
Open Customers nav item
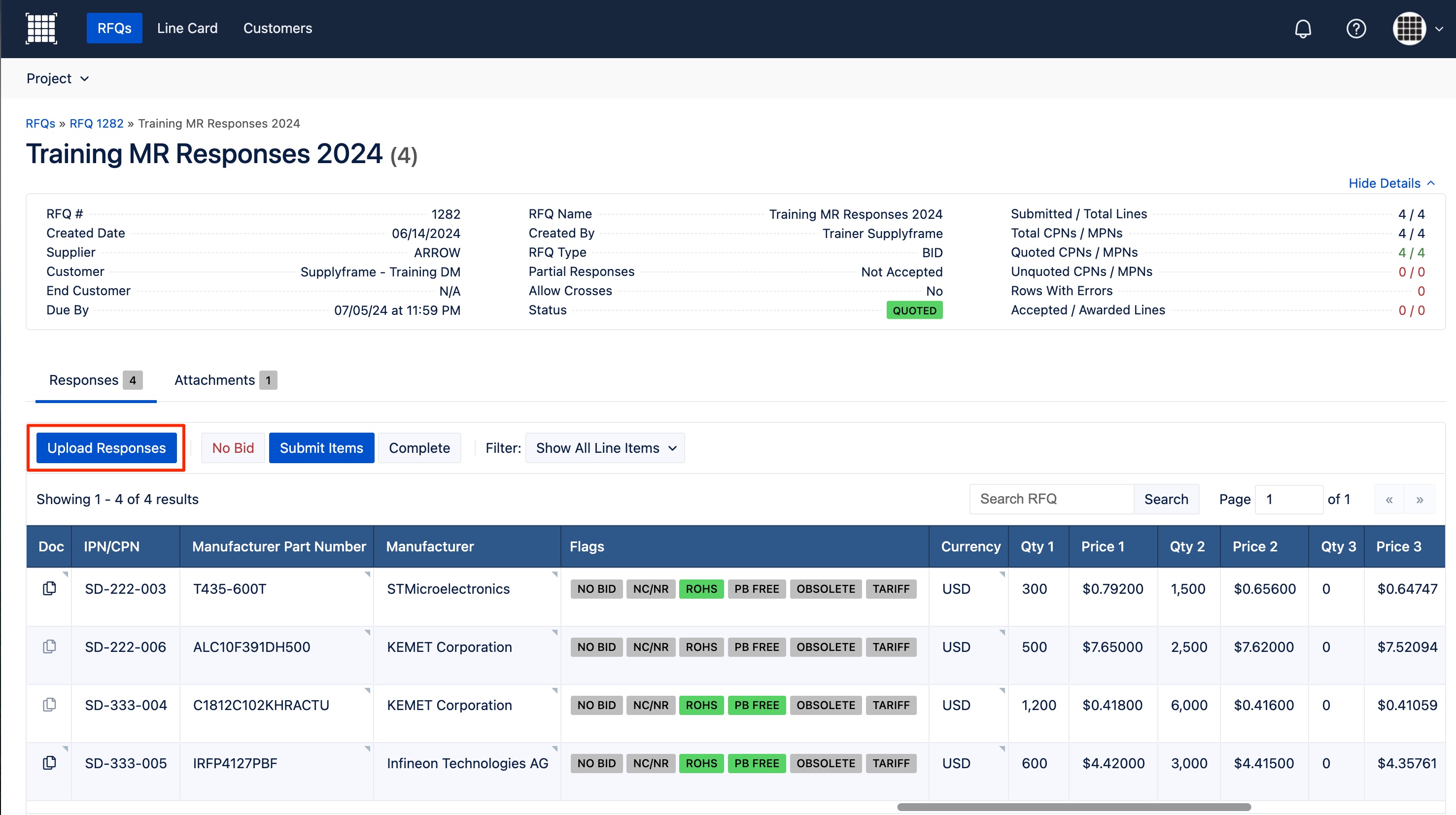point(277,28)
